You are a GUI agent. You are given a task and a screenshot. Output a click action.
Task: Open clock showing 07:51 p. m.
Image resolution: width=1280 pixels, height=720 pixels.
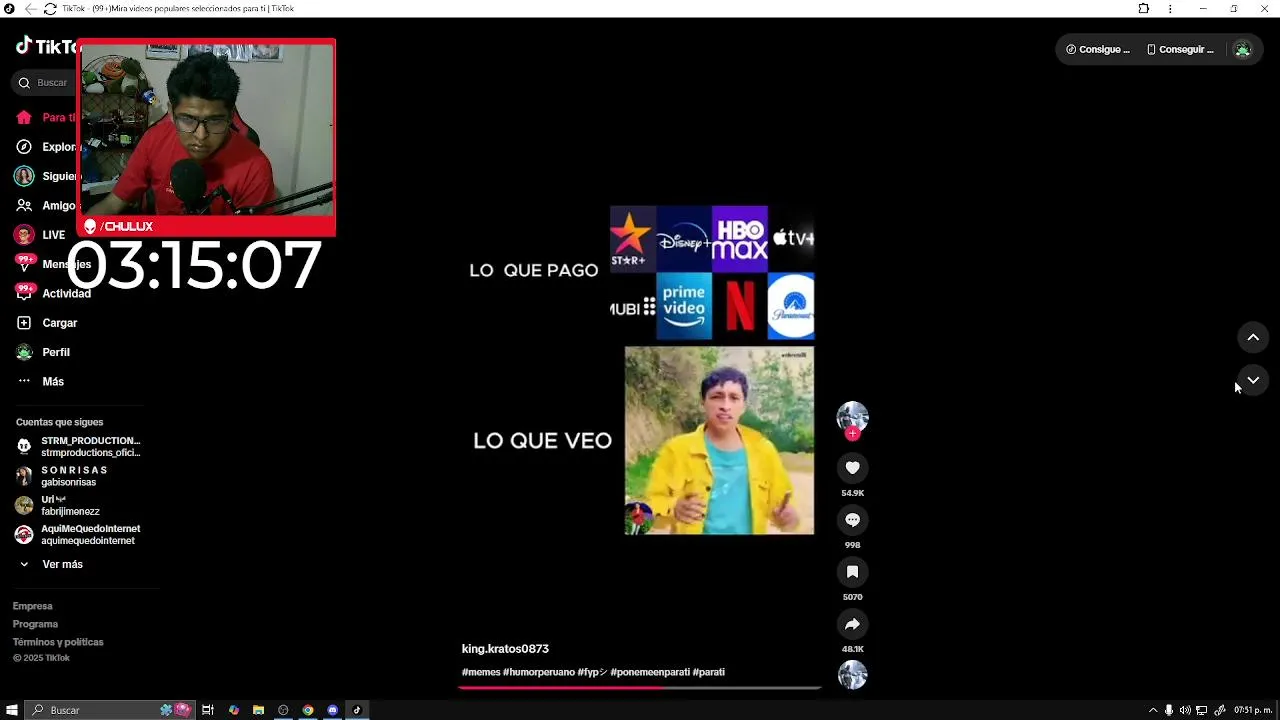tap(1253, 710)
